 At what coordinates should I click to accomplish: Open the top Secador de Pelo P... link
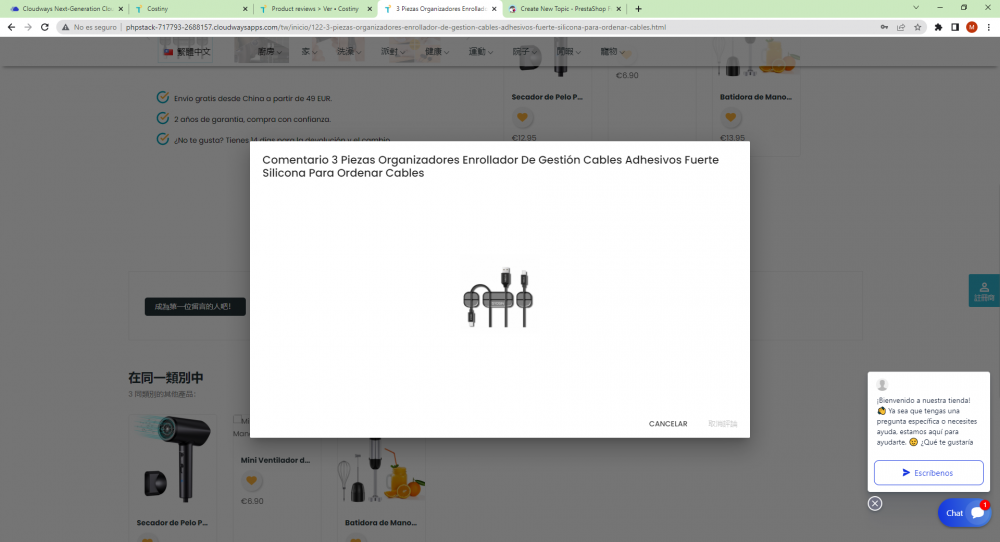(547, 97)
